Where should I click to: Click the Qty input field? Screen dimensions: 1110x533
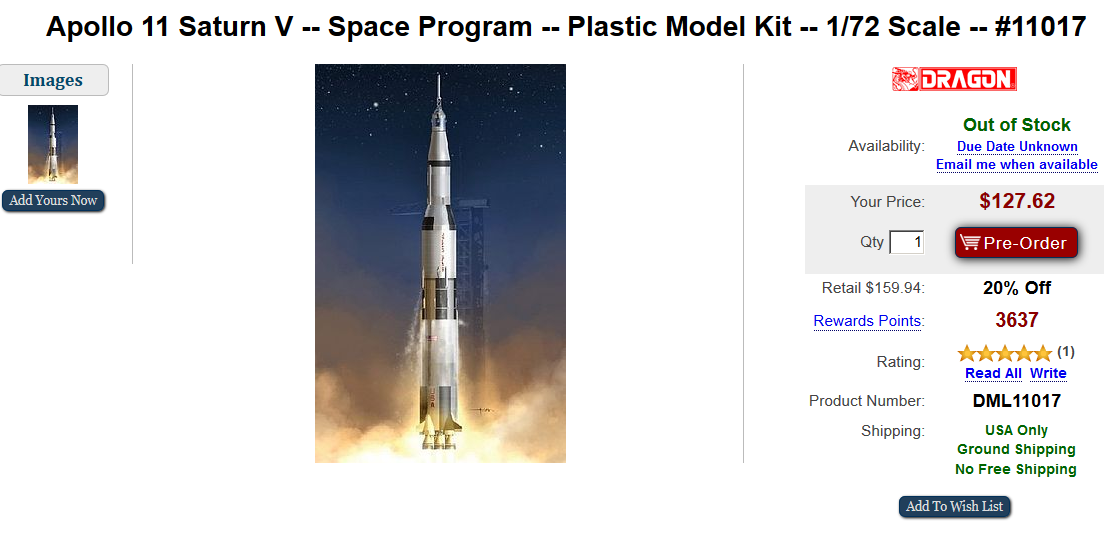(x=907, y=243)
